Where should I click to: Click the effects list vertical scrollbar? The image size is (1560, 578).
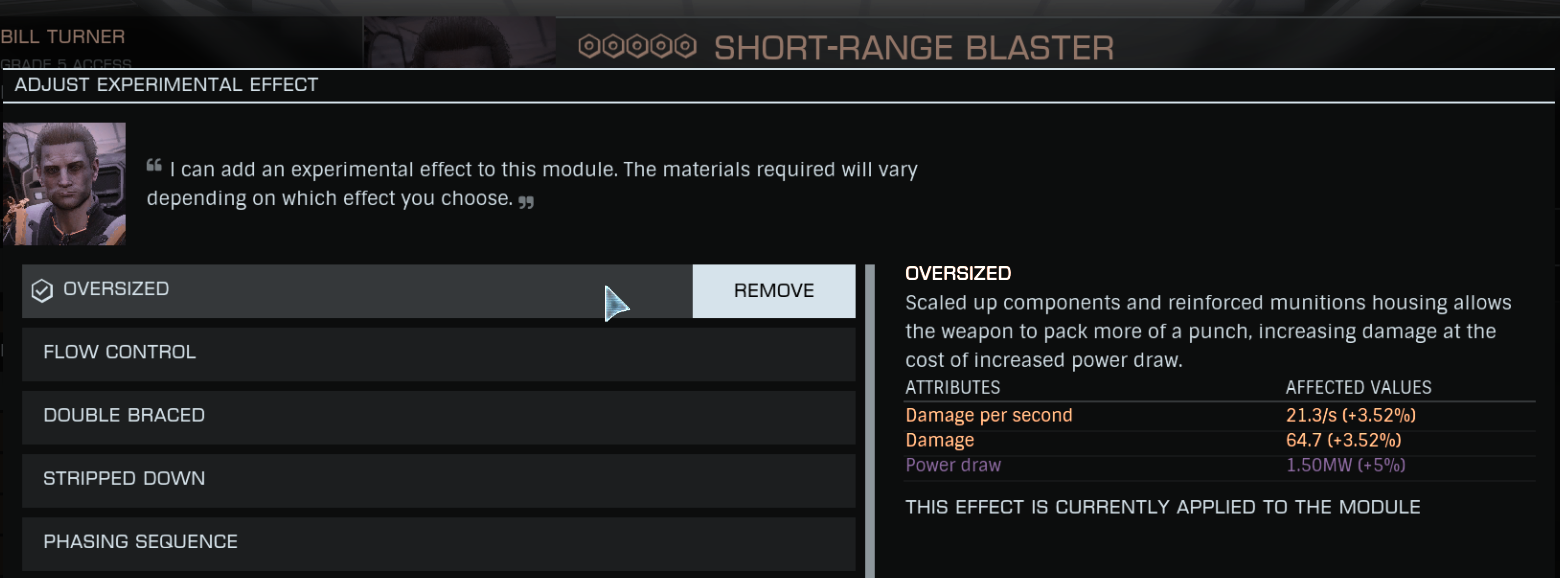(870, 421)
